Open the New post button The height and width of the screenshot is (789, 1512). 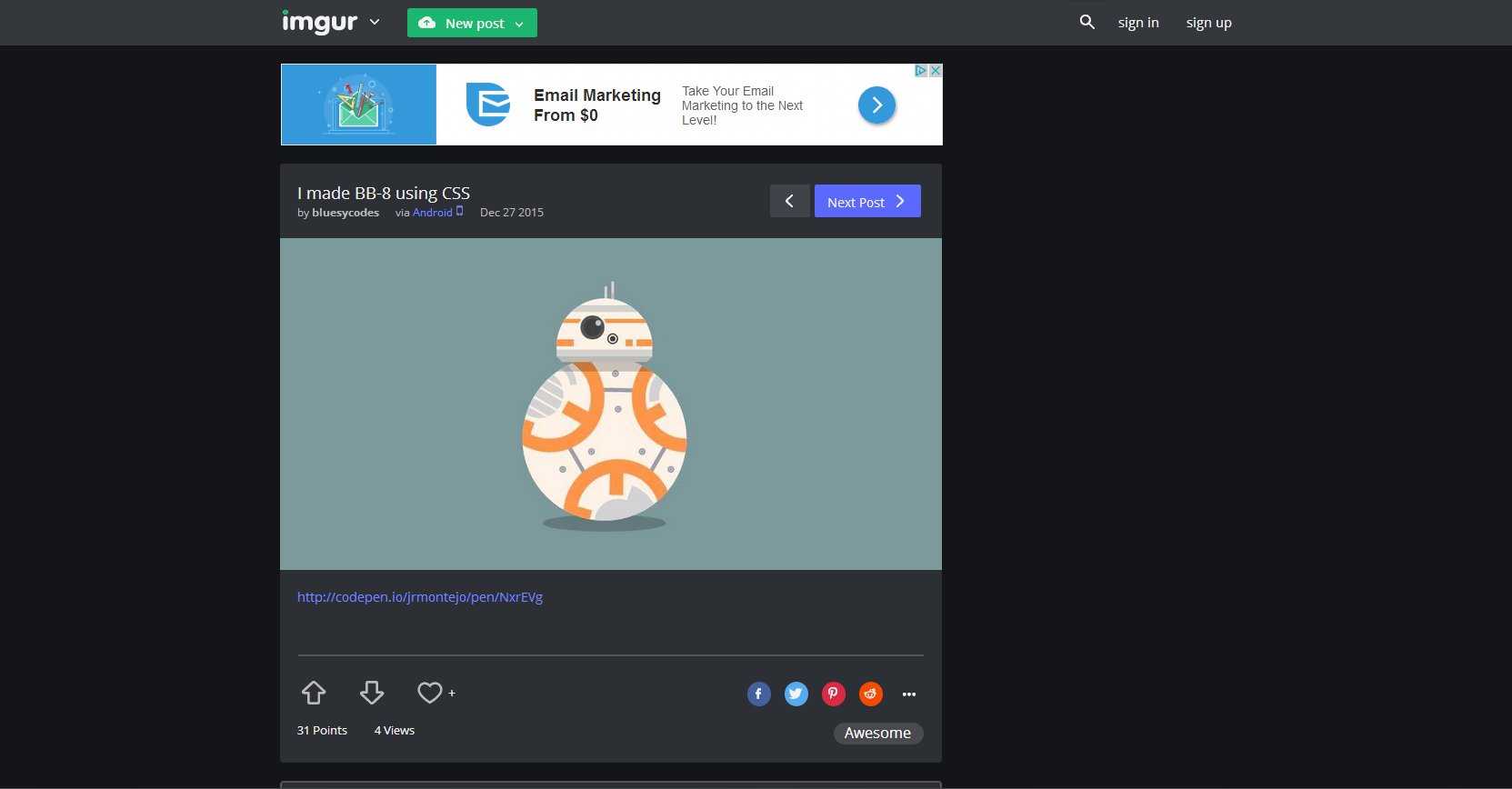pyautogui.click(x=472, y=23)
